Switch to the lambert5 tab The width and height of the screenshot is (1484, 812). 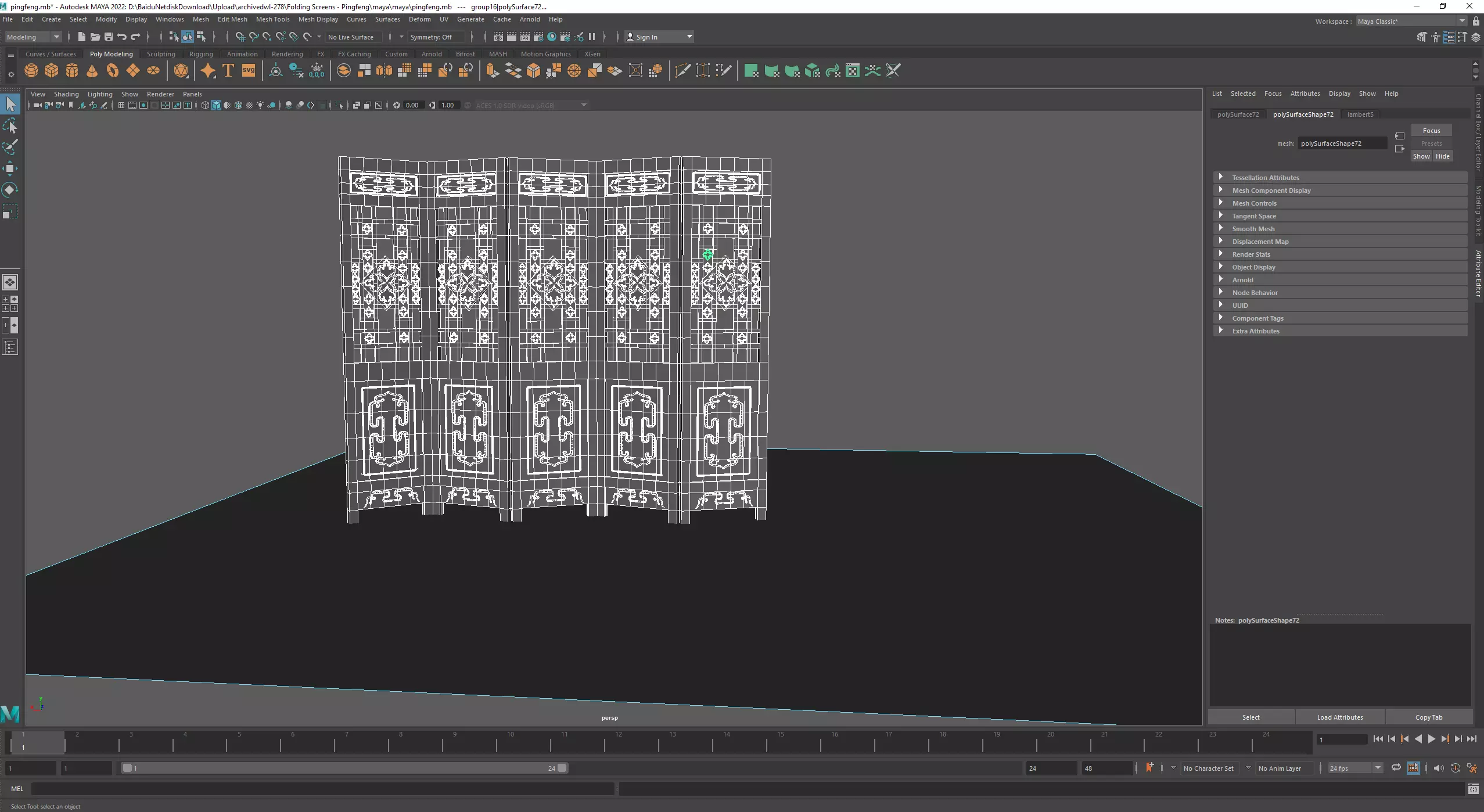click(1360, 114)
